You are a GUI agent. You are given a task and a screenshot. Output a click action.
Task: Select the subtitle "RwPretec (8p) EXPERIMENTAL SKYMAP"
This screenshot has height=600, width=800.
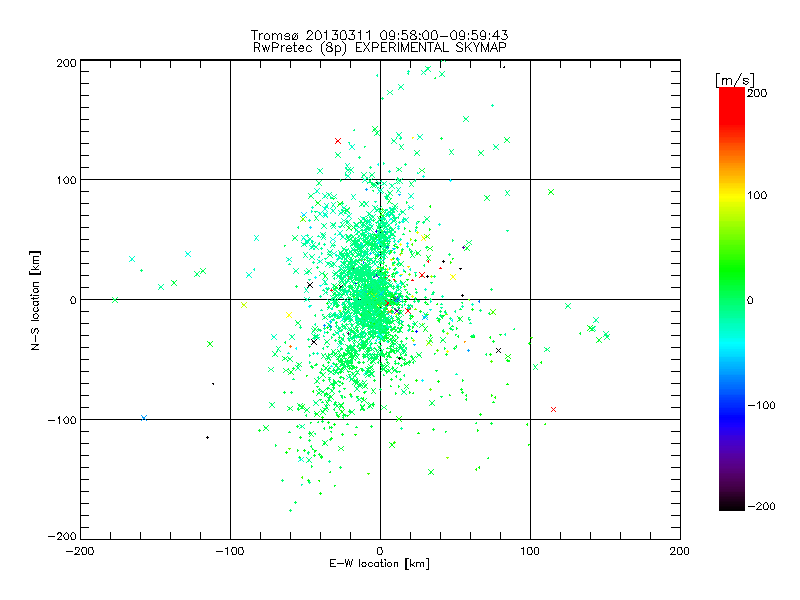click(380, 48)
